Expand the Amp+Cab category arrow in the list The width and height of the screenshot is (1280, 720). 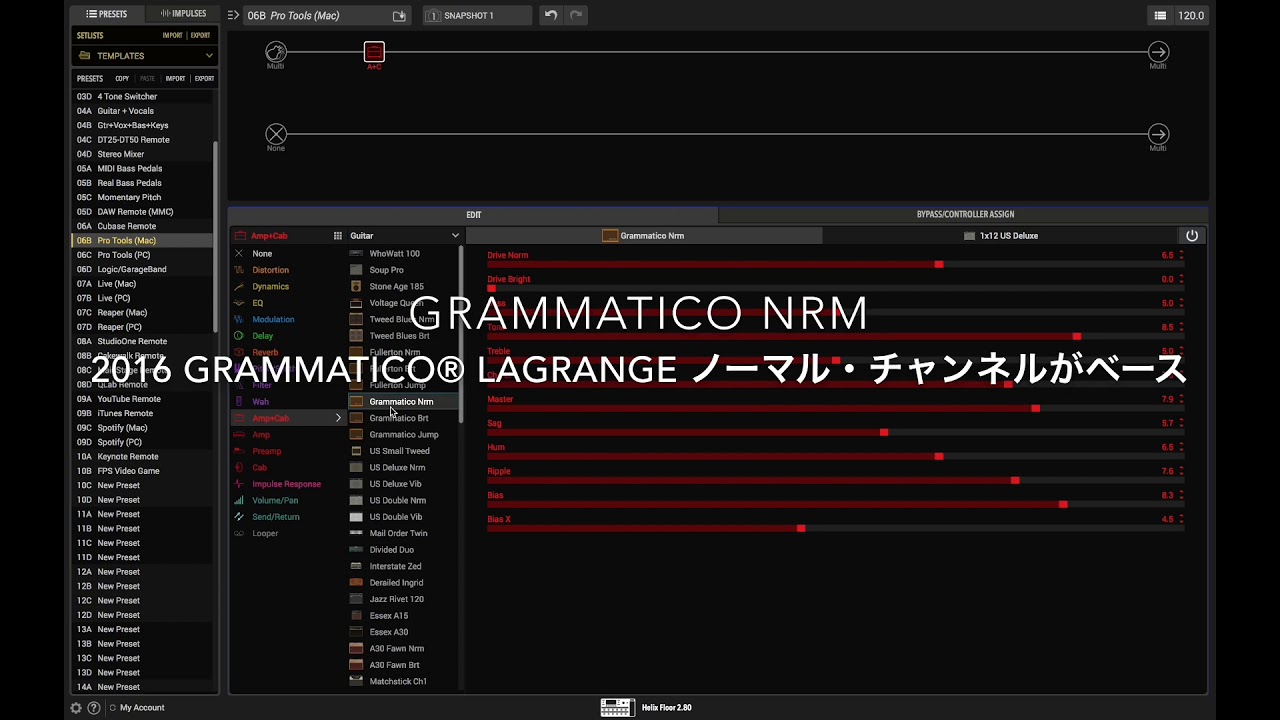(x=338, y=418)
